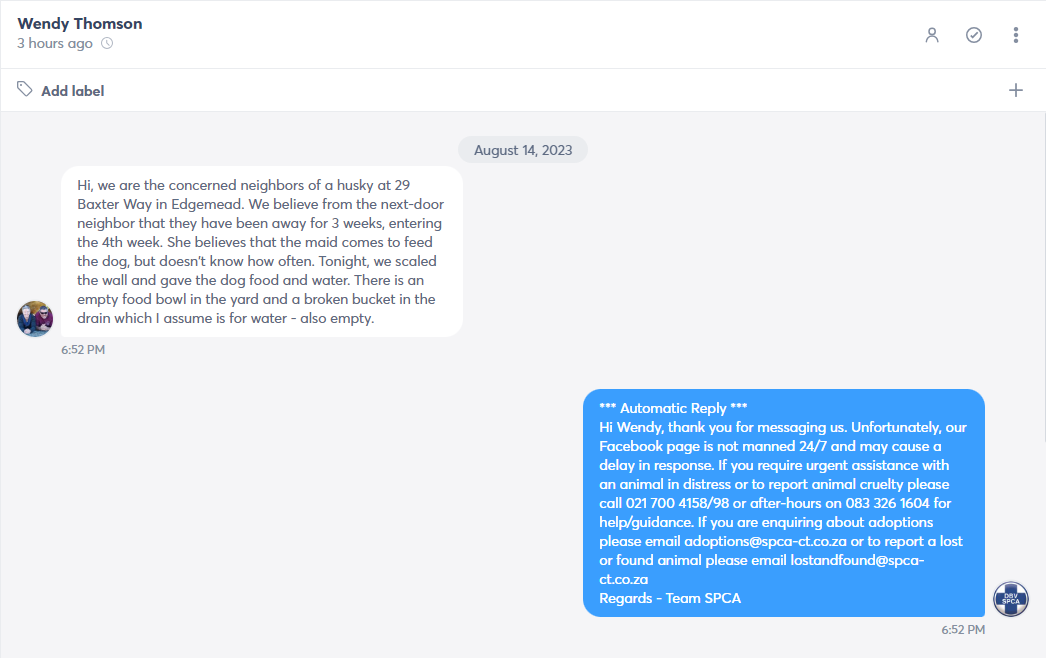Click the 6:52 PM timestamp under Wendy's message
Viewport: 1046px width, 658px height.
(x=83, y=350)
